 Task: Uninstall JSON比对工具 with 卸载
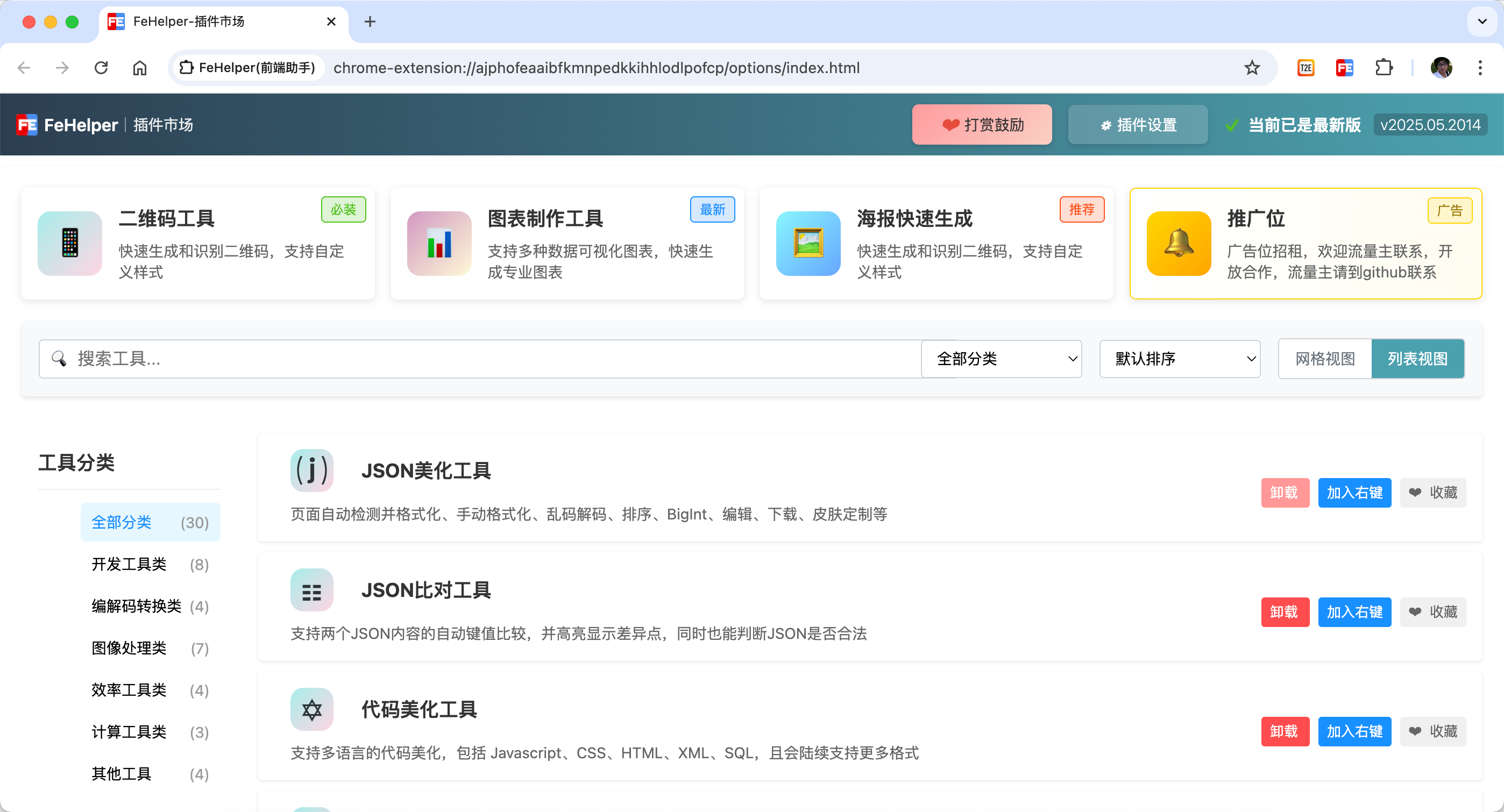(x=1285, y=612)
